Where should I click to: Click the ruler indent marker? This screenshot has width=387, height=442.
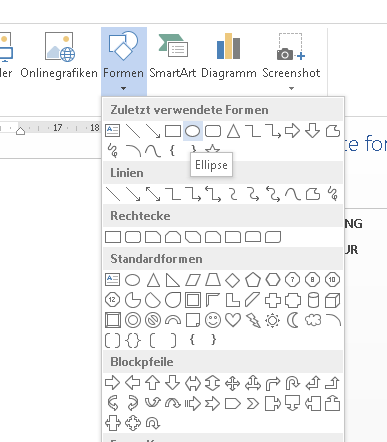point(21,131)
